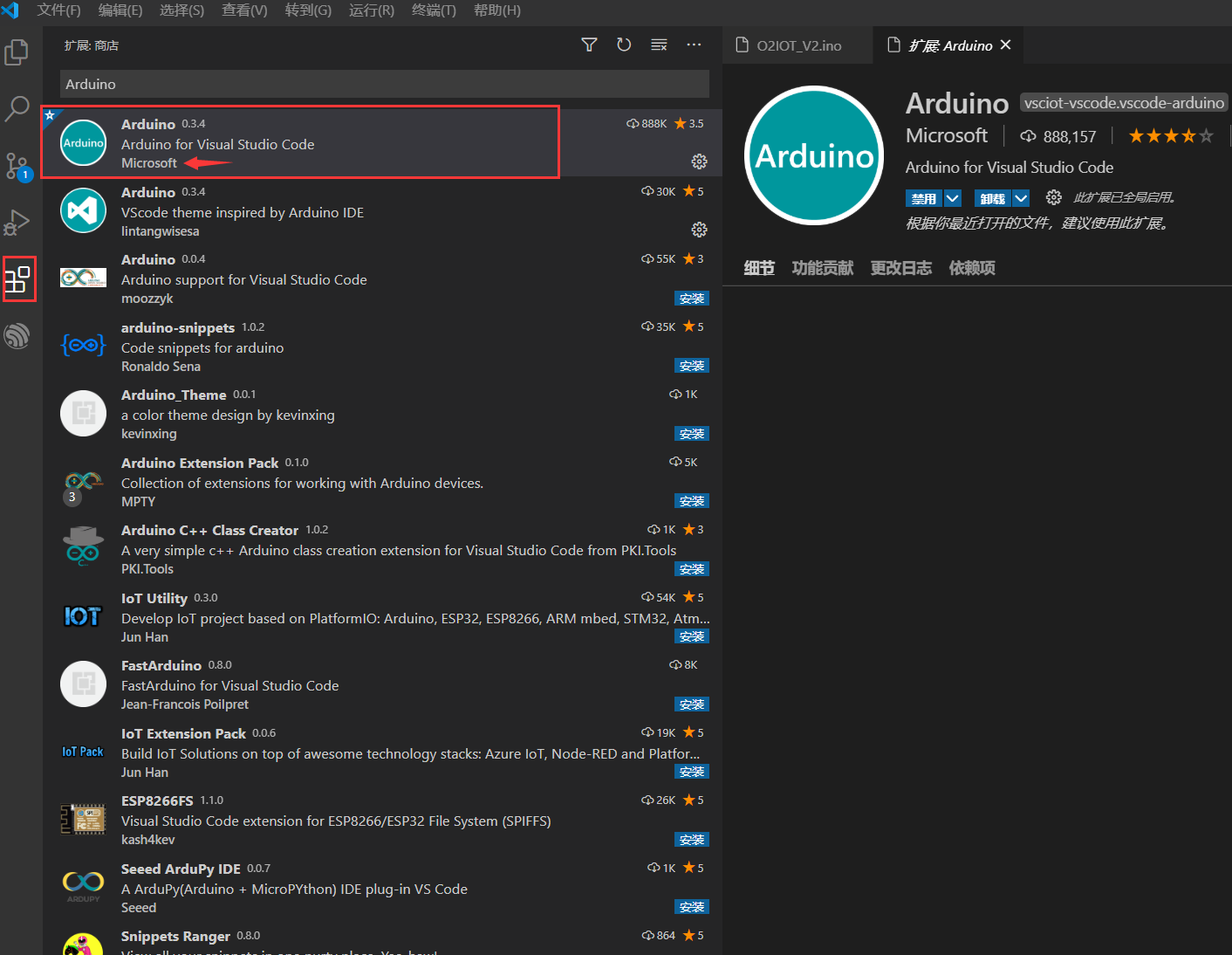Image resolution: width=1232 pixels, height=955 pixels.
Task: Click the extensions search box containing Arduino
Action: [385, 84]
